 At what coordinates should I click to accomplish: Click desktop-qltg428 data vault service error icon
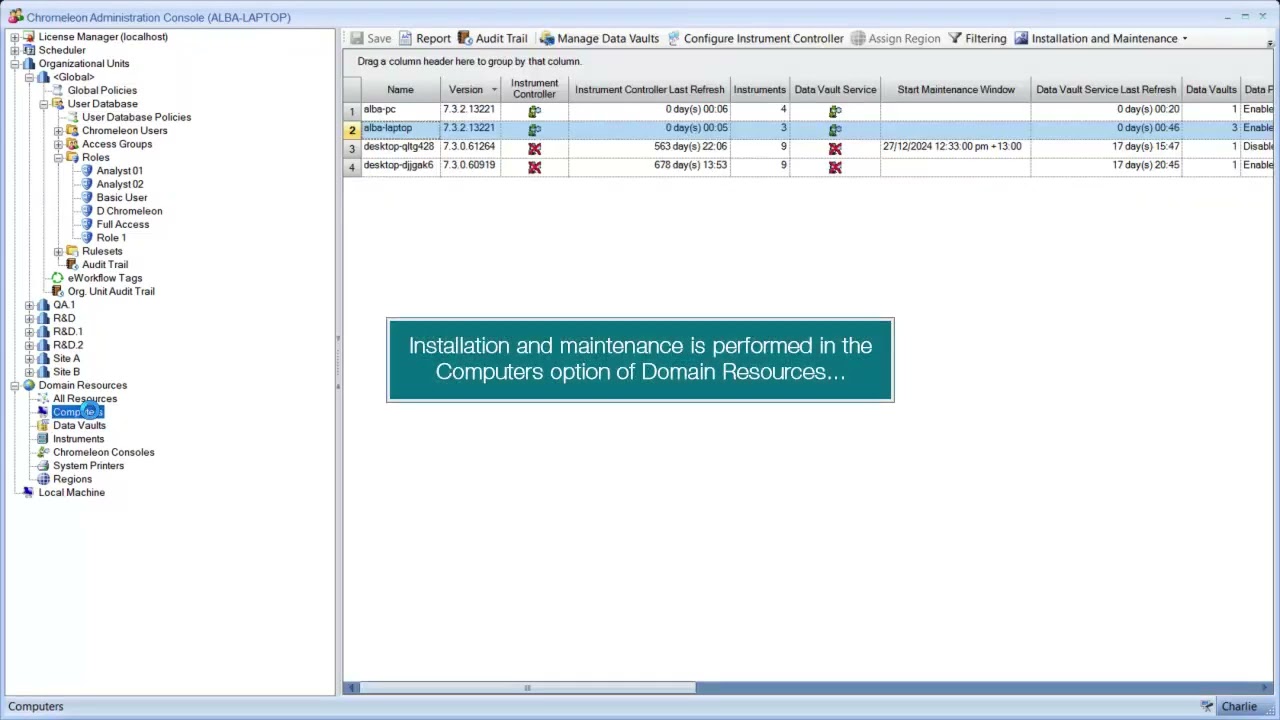coord(835,148)
